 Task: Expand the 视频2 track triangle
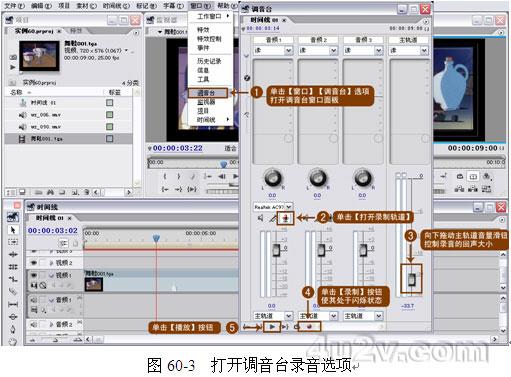tap(52, 263)
